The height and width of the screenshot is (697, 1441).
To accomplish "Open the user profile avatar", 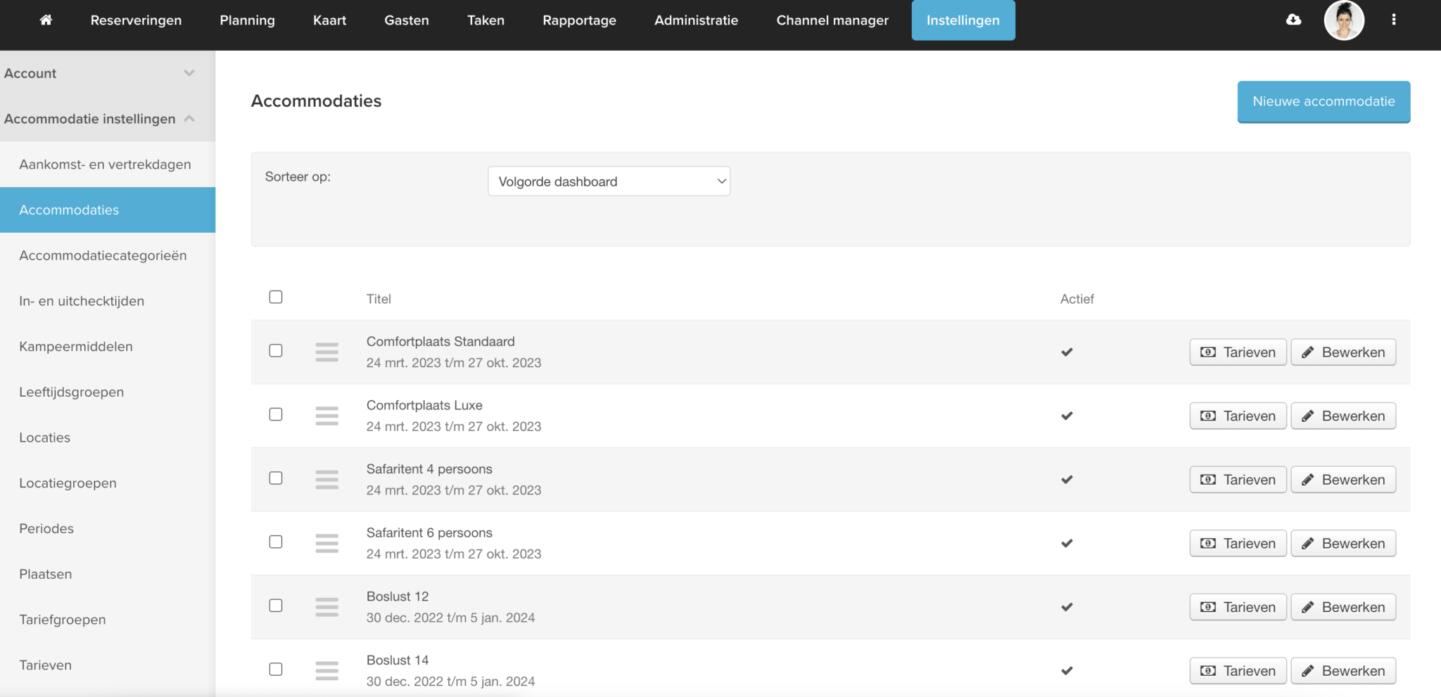I will pos(1343,20).
